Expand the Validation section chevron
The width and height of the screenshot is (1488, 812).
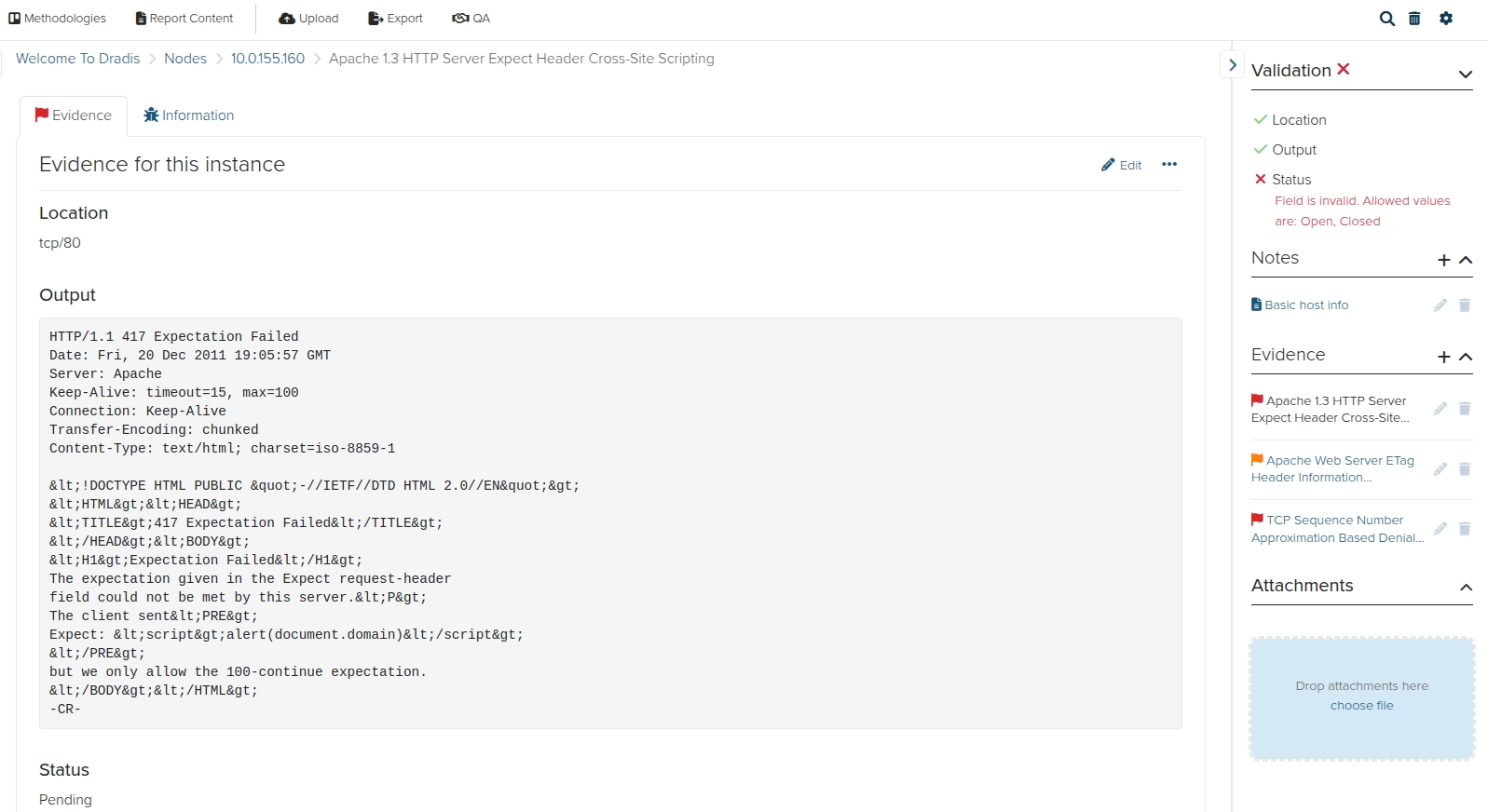pos(1465,74)
